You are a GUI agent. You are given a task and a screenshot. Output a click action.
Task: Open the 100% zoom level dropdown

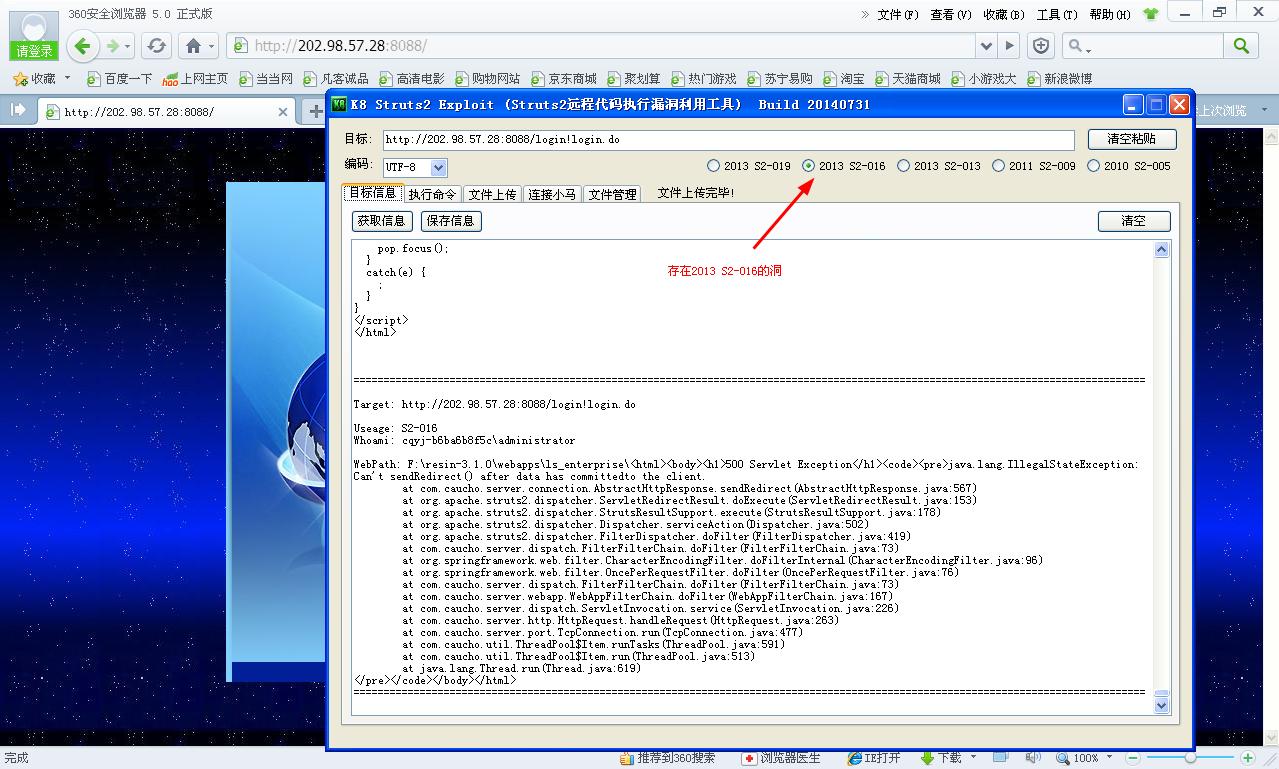1111,758
